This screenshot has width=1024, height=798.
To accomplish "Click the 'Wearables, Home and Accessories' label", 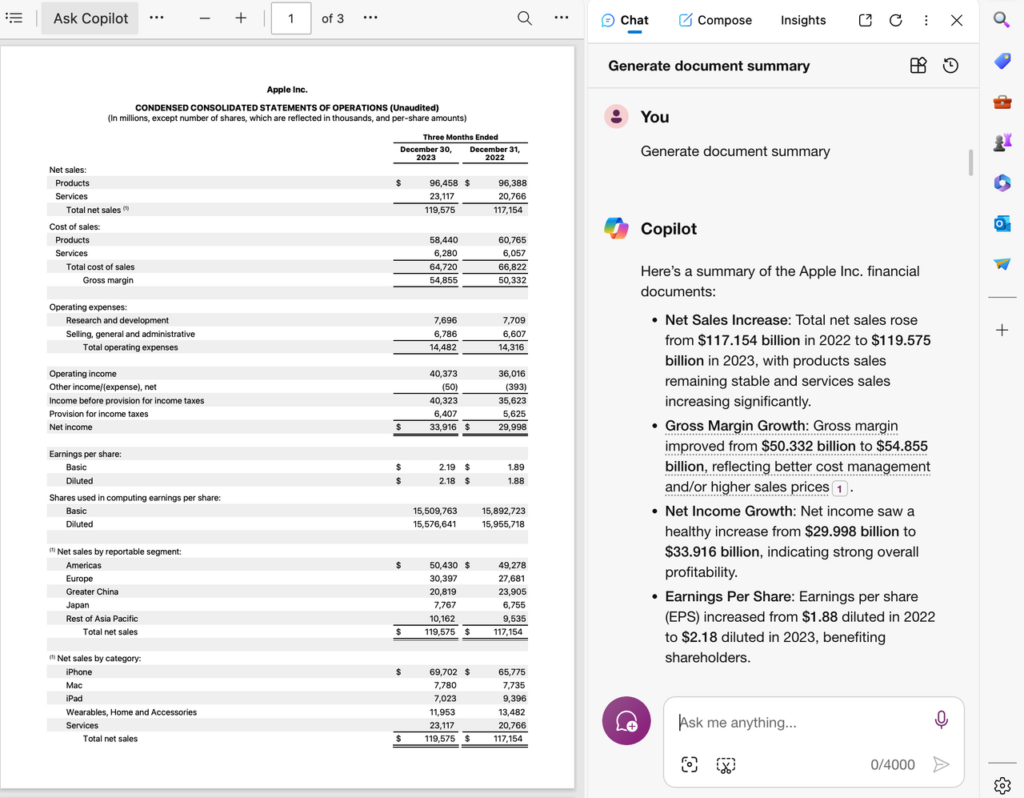I will [131, 712].
